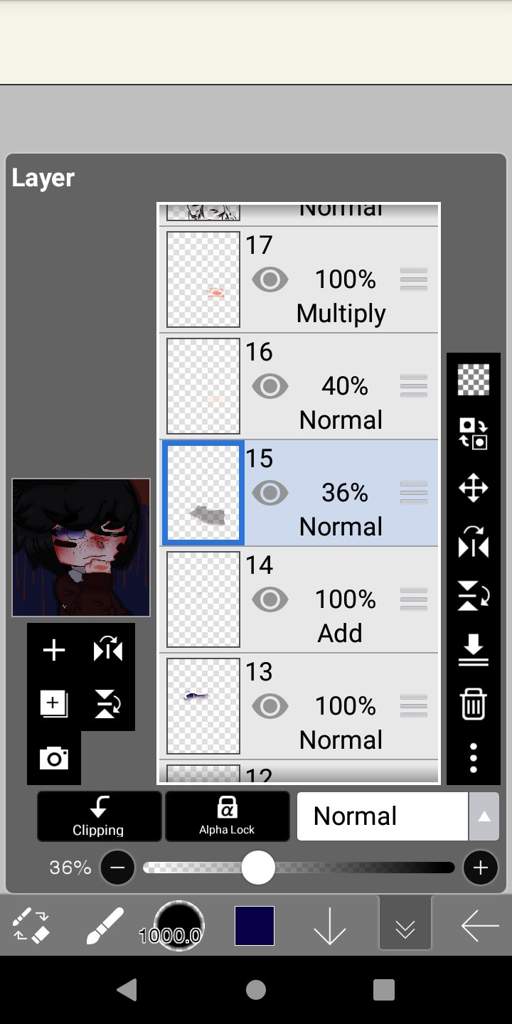This screenshot has height=1024, width=512.
Task: Turn on Alpha Lock
Action: (227, 816)
